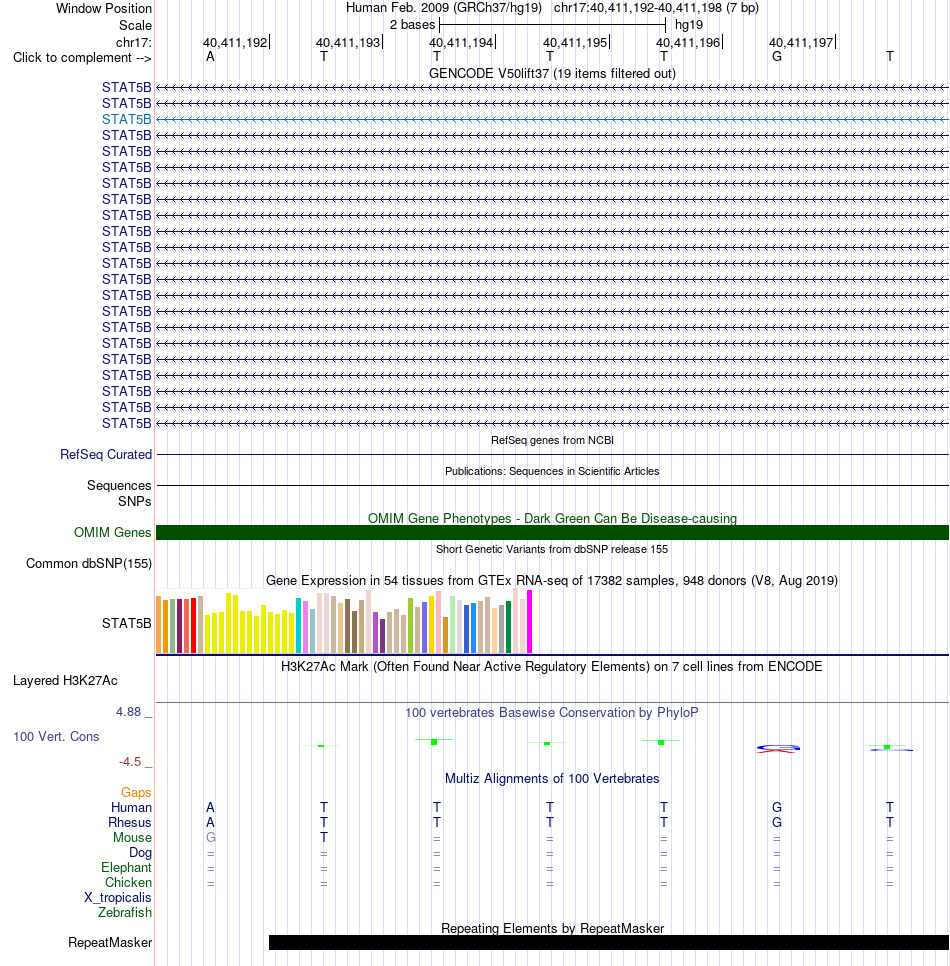Click the Dog alignment row label
Image resolution: width=950 pixels, height=966 pixels.
(140, 853)
